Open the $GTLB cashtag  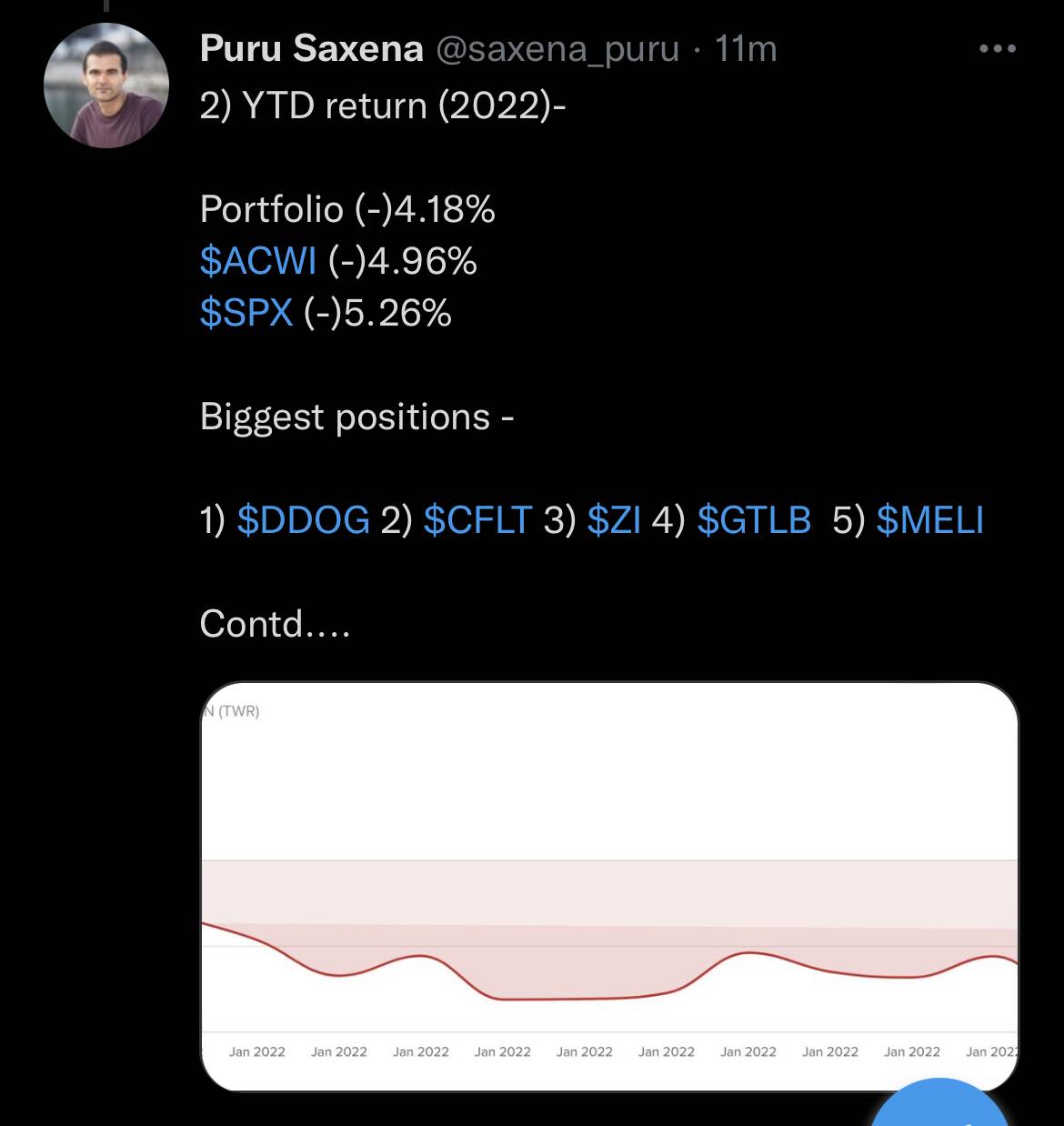pos(753,520)
